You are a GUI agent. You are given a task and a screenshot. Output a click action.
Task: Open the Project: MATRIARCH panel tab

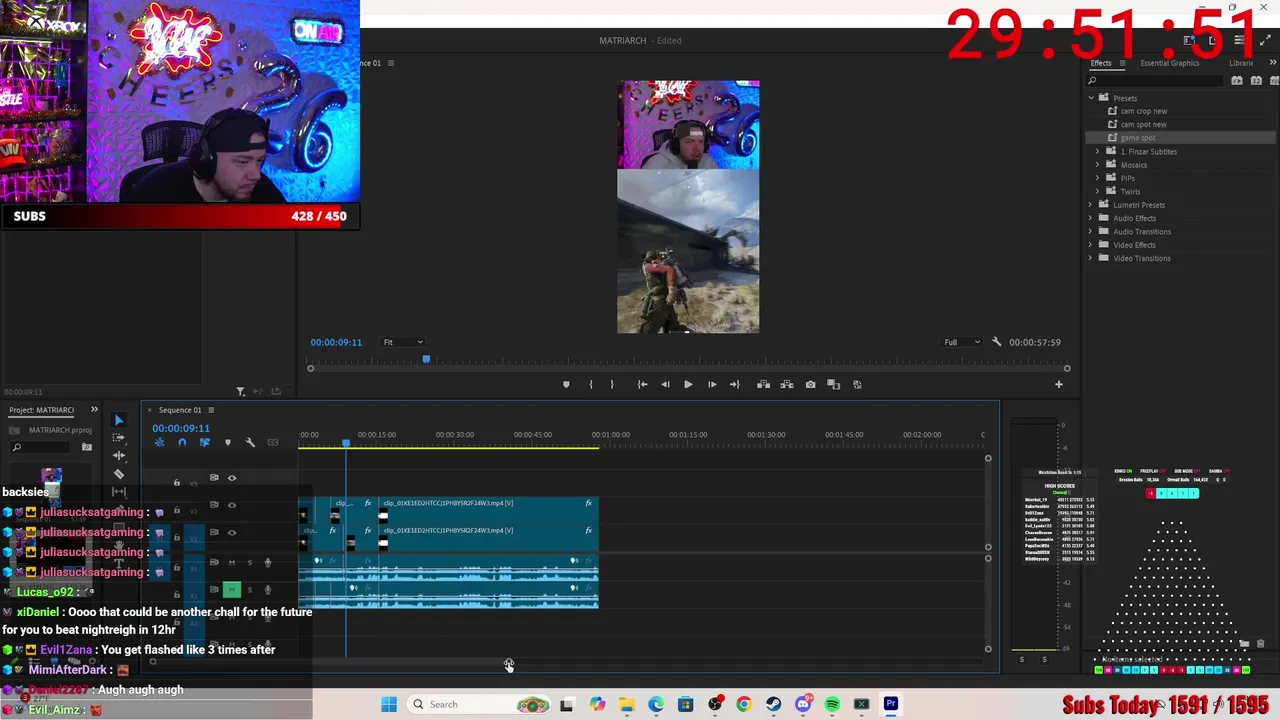pos(42,410)
